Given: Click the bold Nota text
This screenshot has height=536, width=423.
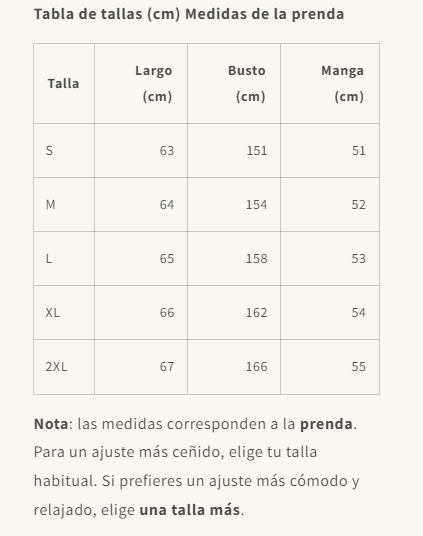Looking at the screenshot, I should pos(51,424).
